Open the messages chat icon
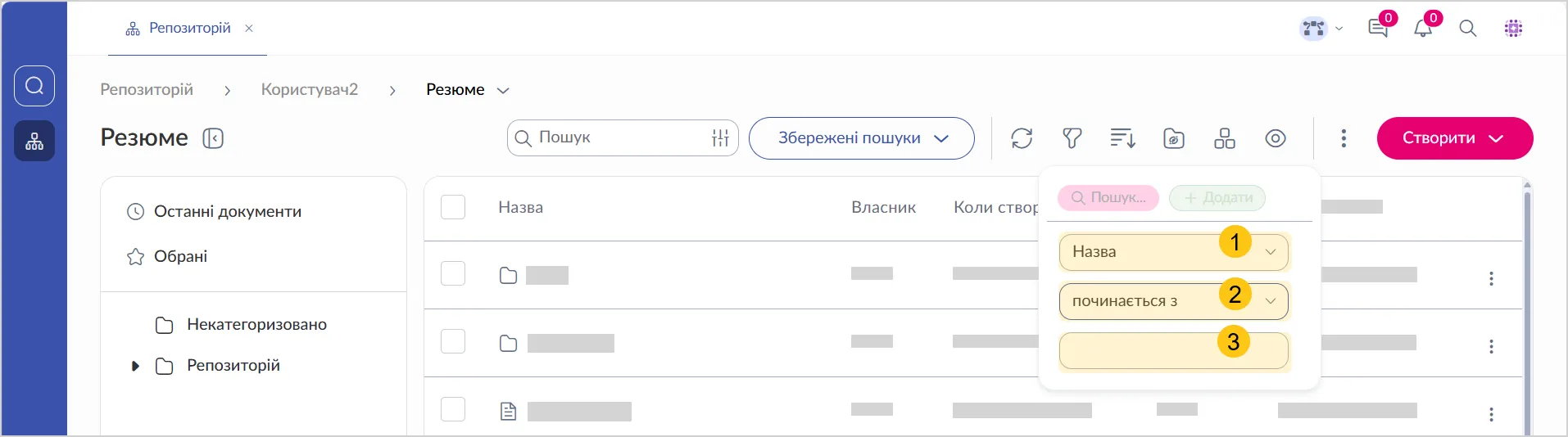 click(1378, 29)
